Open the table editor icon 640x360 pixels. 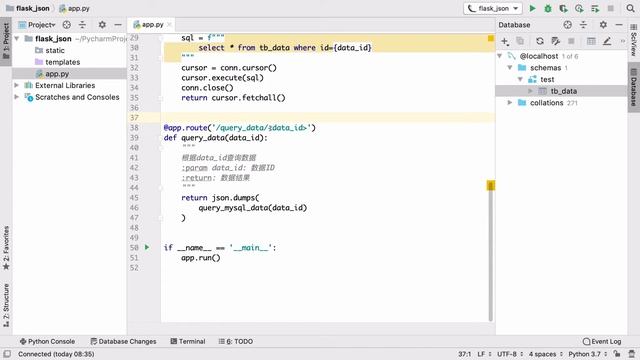591,41
